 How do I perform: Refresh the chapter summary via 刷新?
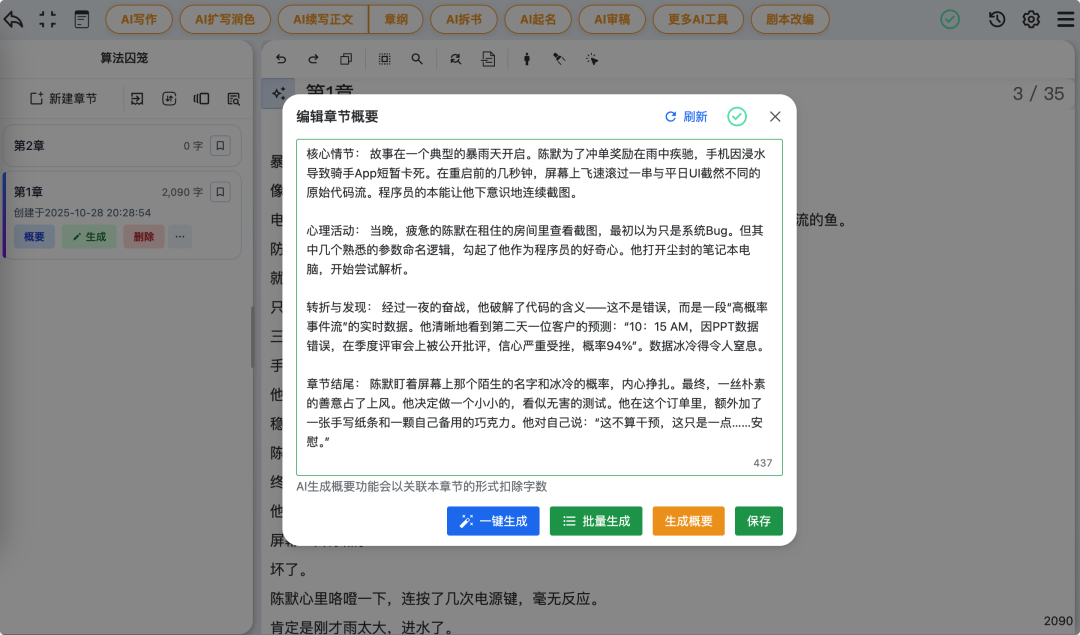click(686, 116)
